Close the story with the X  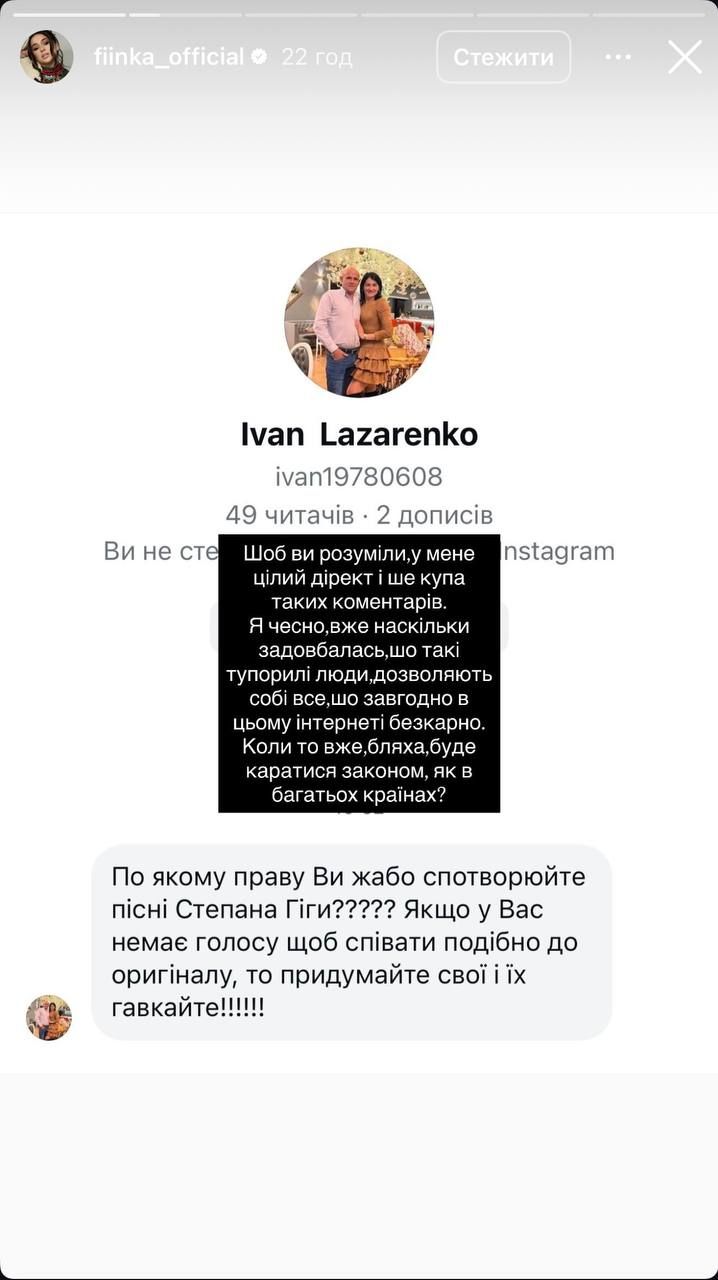point(685,57)
